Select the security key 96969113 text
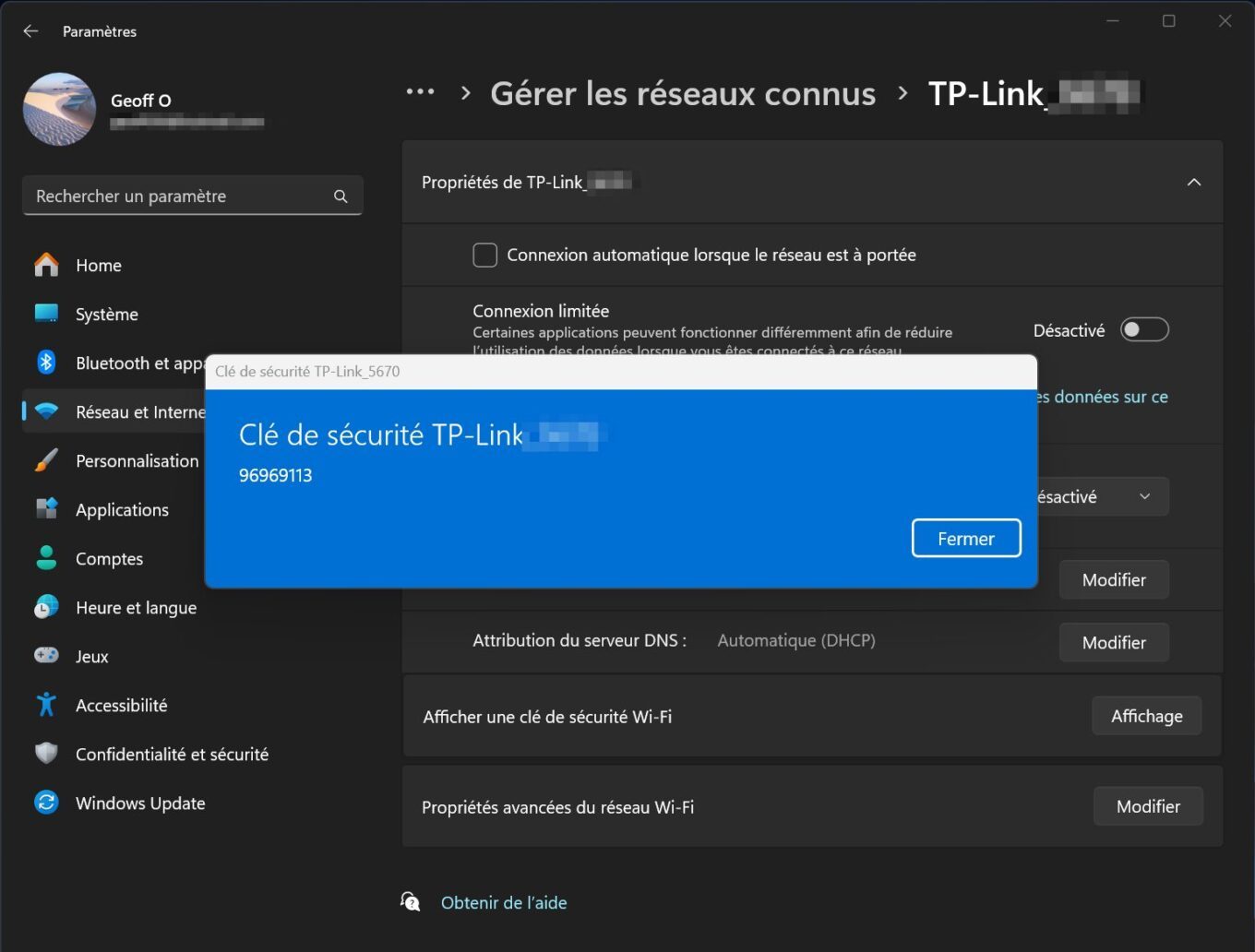 (x=275, y=475)
